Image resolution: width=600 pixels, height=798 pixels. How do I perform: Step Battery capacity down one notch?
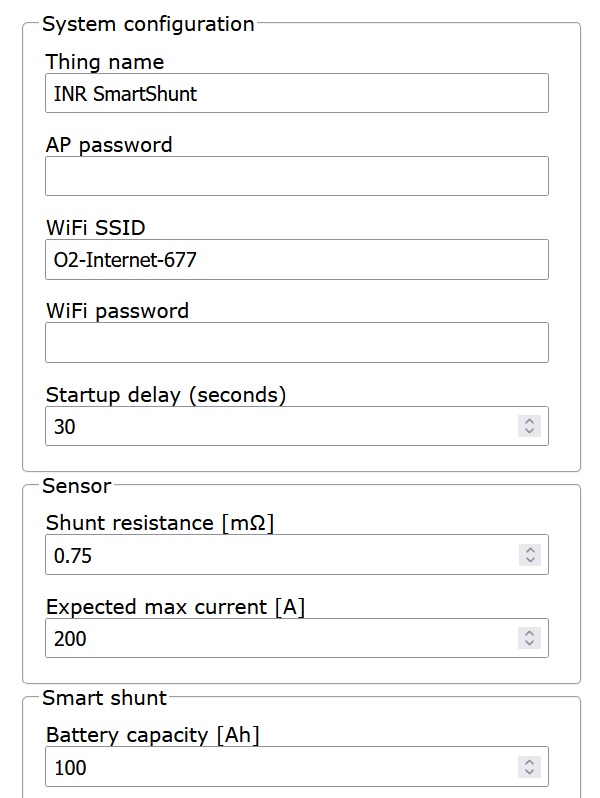(530, 773)
